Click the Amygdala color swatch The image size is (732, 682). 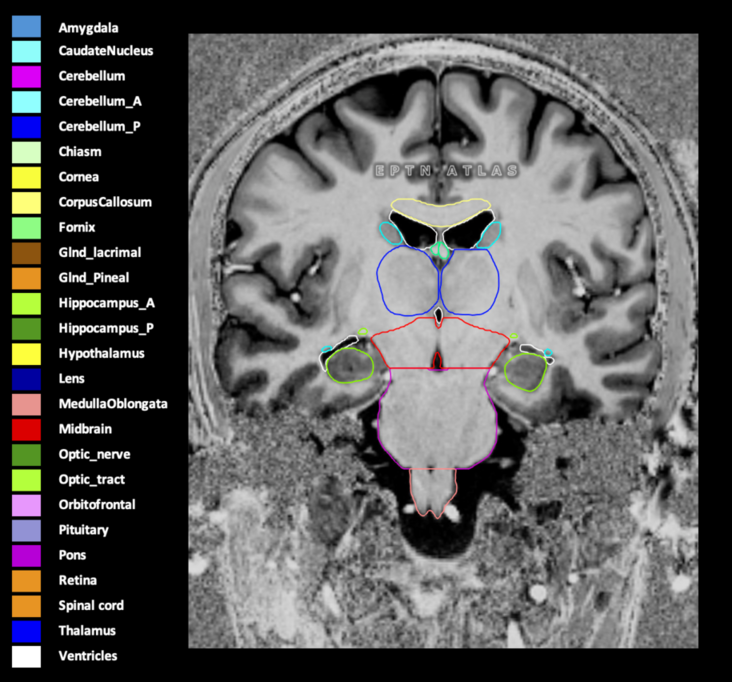tap(26, 26)
